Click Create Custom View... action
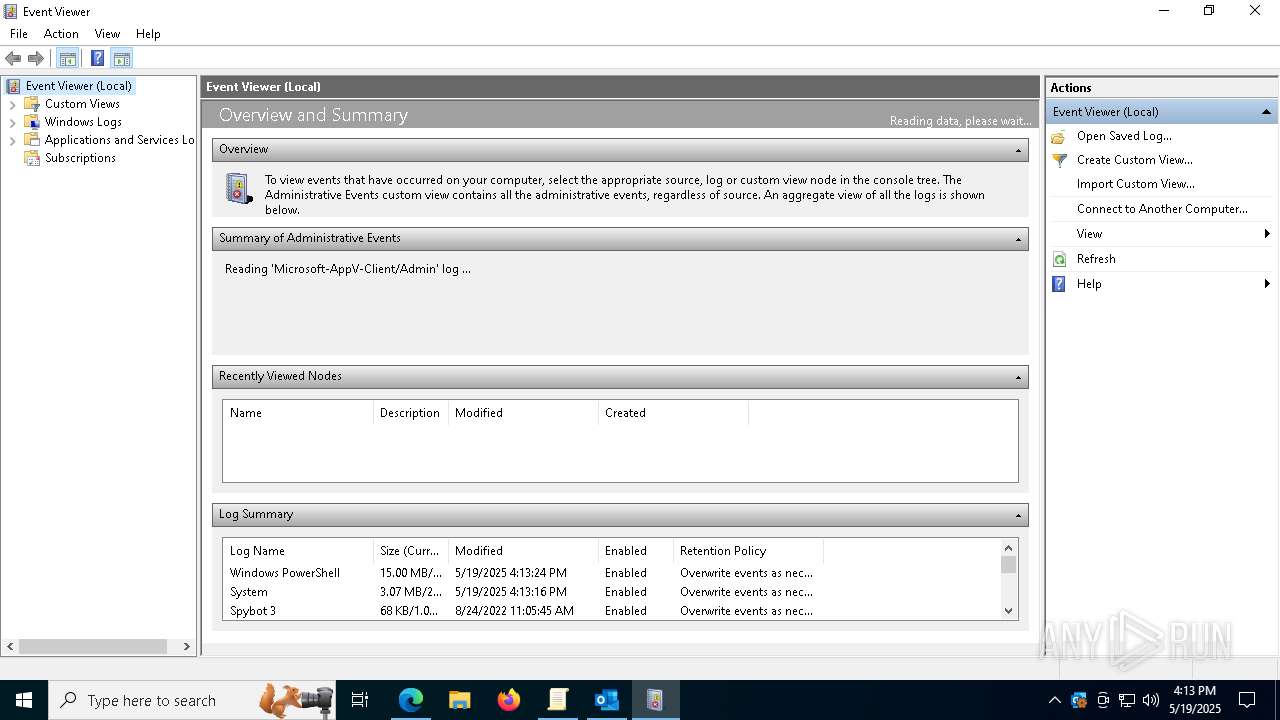 point(1134,160)
